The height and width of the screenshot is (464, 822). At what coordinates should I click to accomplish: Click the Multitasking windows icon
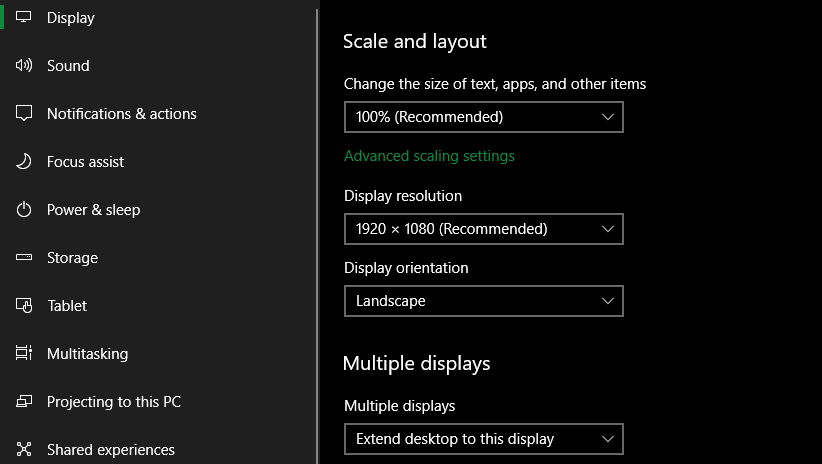pos(25,354)
